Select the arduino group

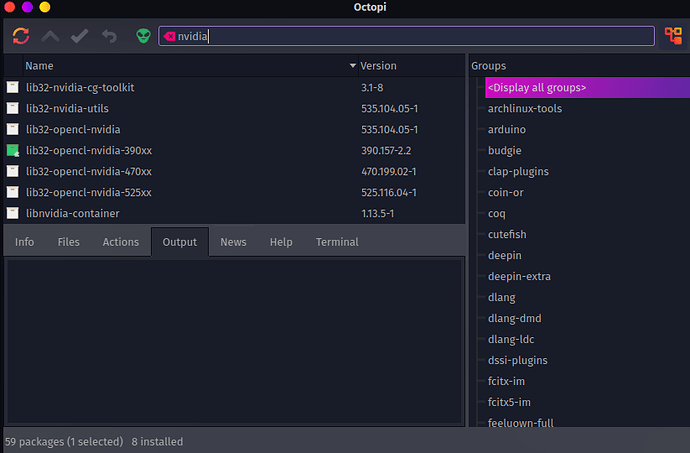(506, 129)
